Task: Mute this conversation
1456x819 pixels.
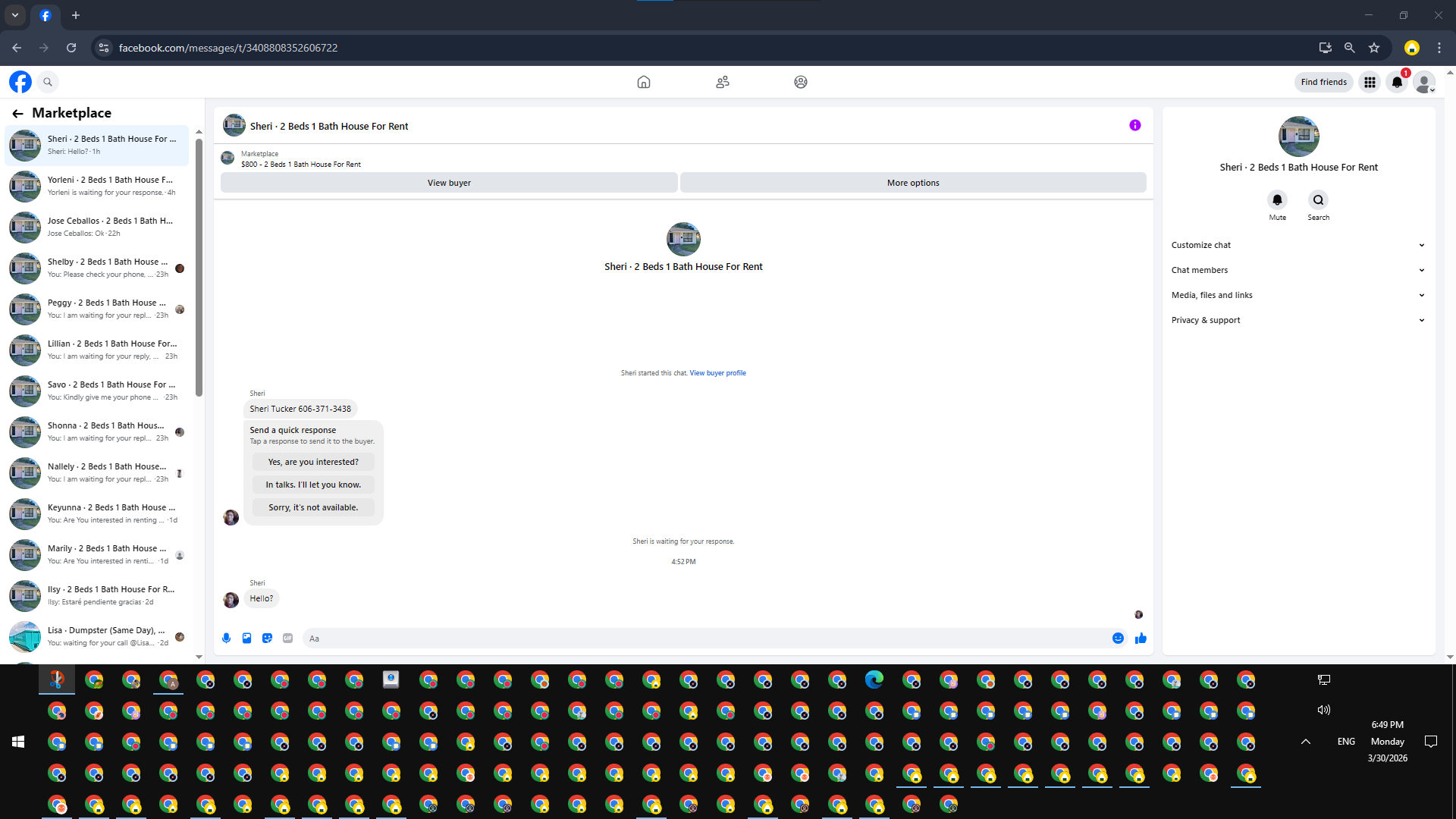Action: pyautogui.click(x=1277, y=200)
